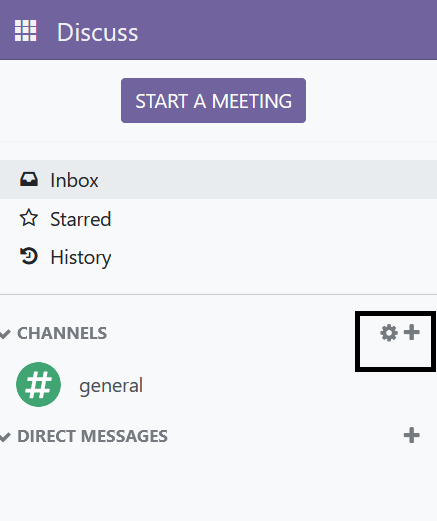Click the Starred star icon
Image resolution: width=437 pixels, height=521 pixels.
click(x=29, y=218)
